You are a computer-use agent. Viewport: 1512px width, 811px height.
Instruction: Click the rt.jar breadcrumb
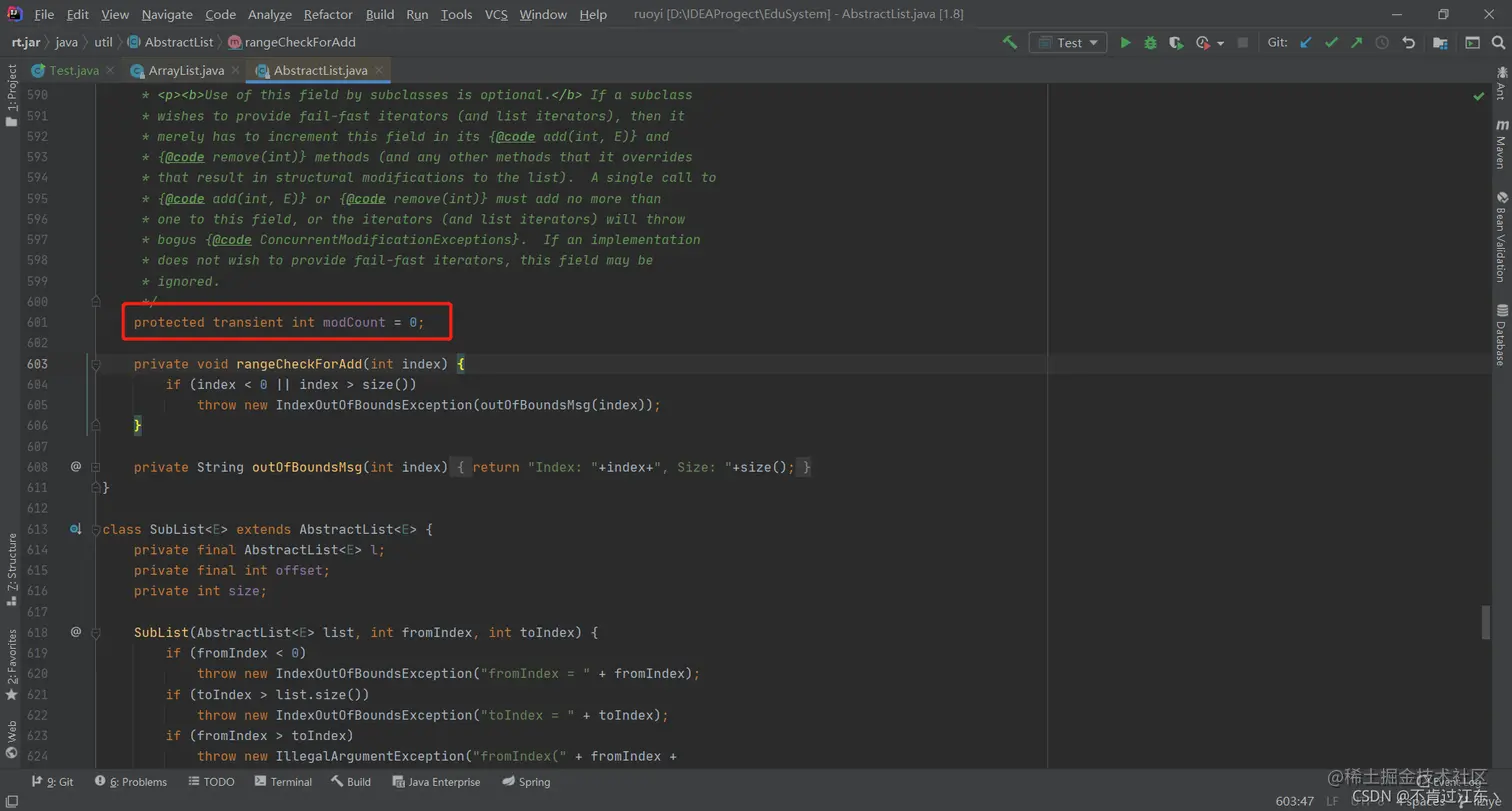pyautogui.click(x=27, y=43)
